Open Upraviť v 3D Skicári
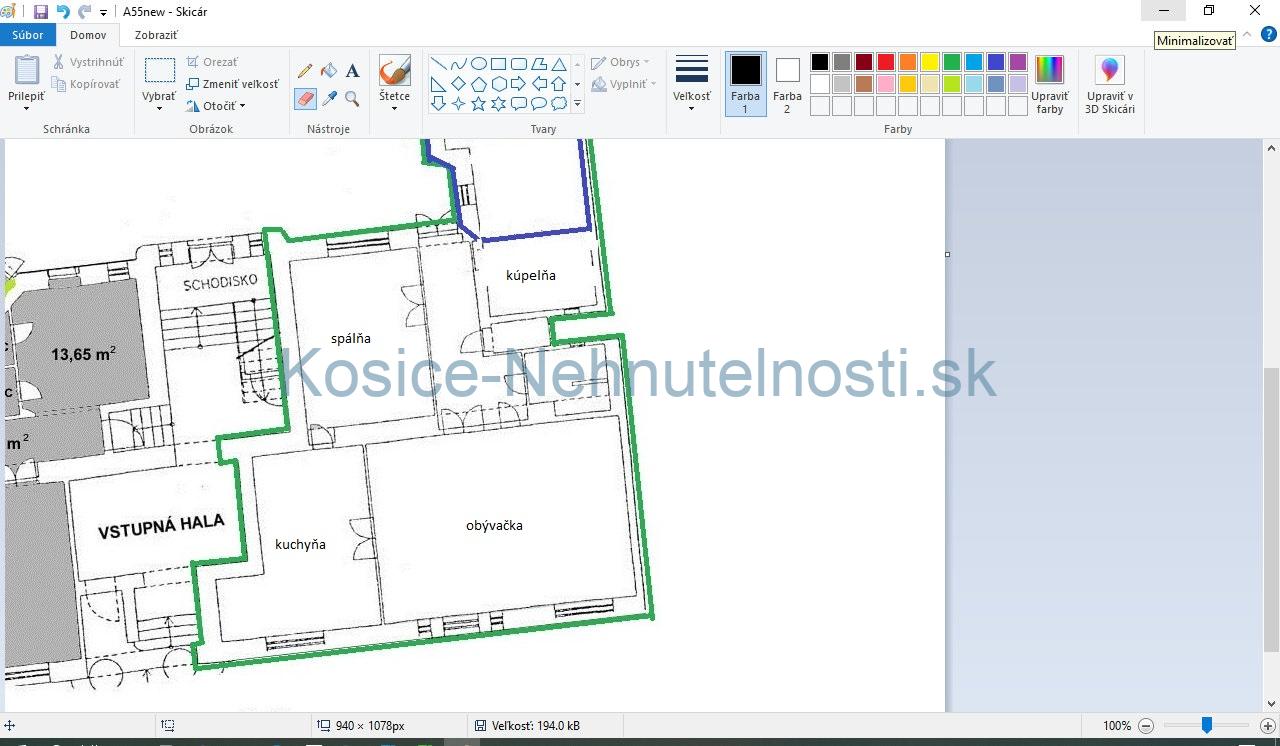Viewport: 1280px width, 746px height. [1110, 84]
